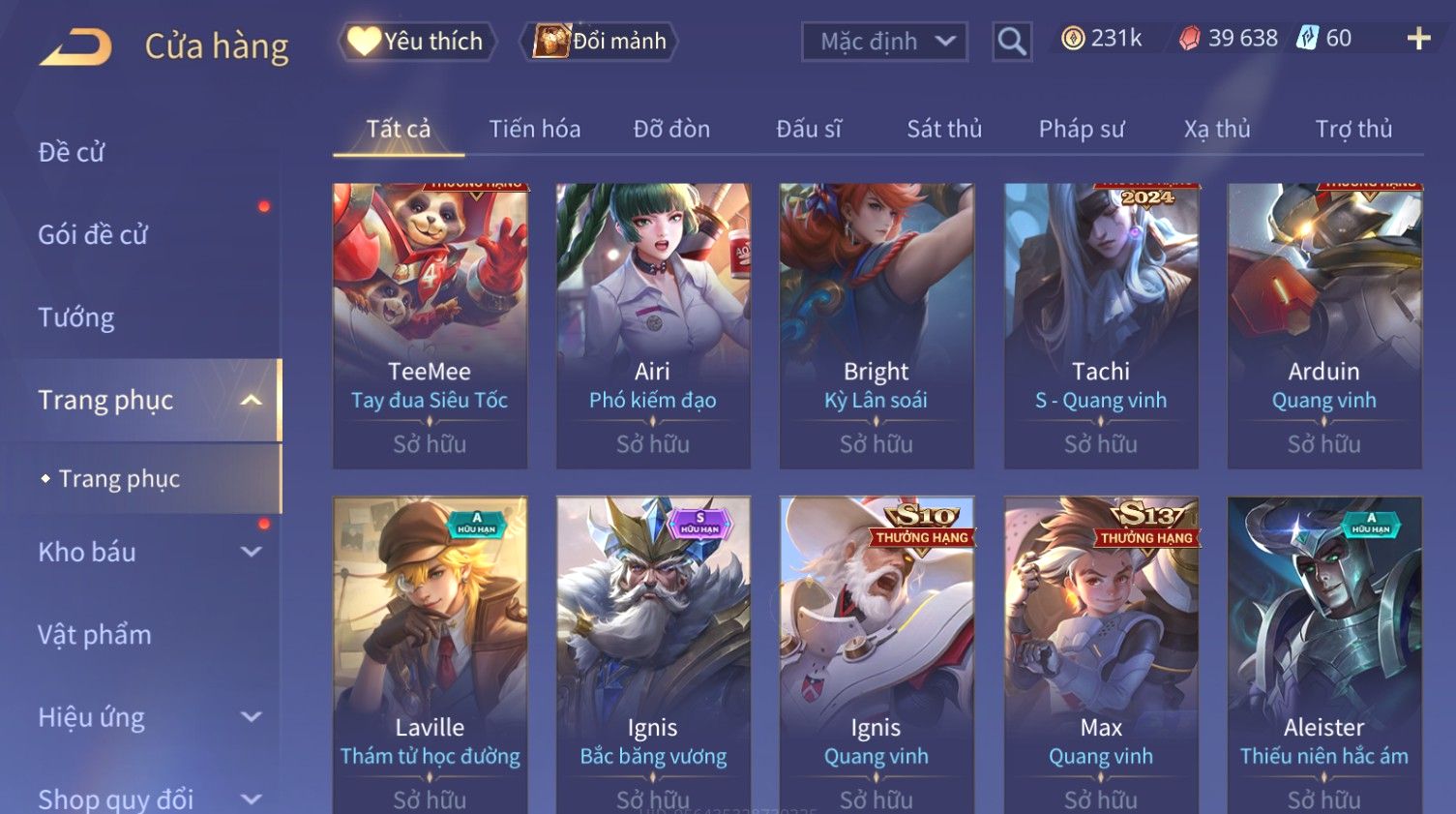The width and height of the screenshot is (1456, 814).
Task: Tap the golden back arrow icon
Action: (75, 46)
